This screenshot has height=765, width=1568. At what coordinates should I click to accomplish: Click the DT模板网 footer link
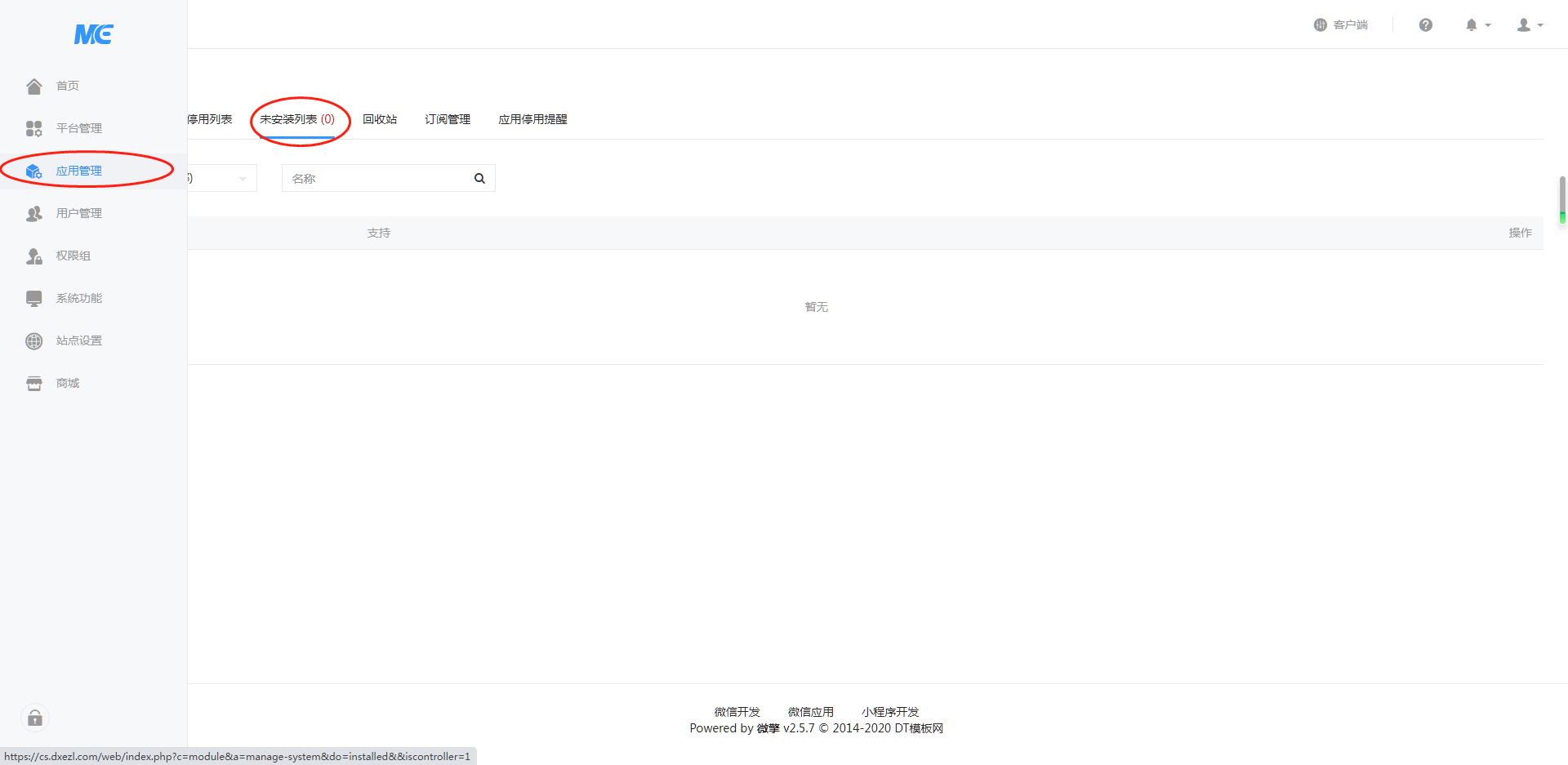click(x=918, y=728)
